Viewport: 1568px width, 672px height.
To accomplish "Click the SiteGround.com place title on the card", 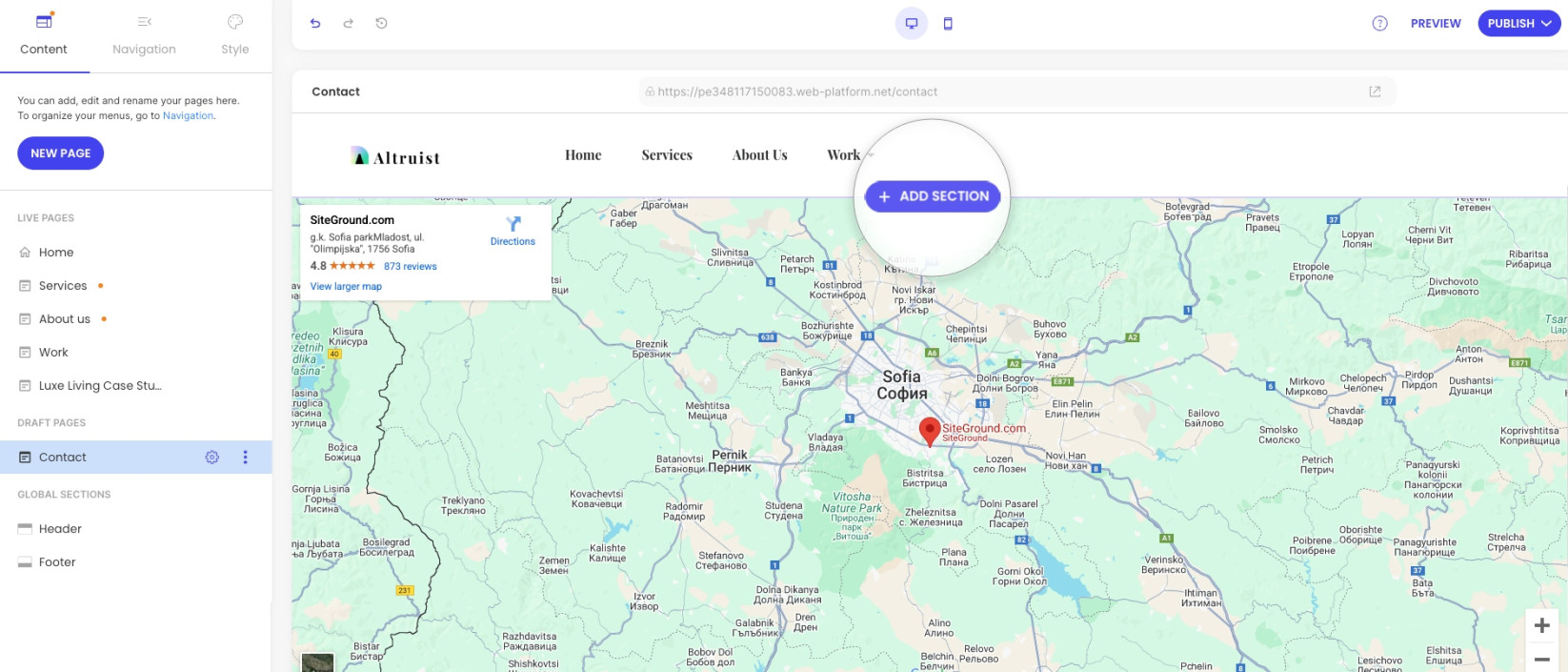I will click(x=352, y=220).
